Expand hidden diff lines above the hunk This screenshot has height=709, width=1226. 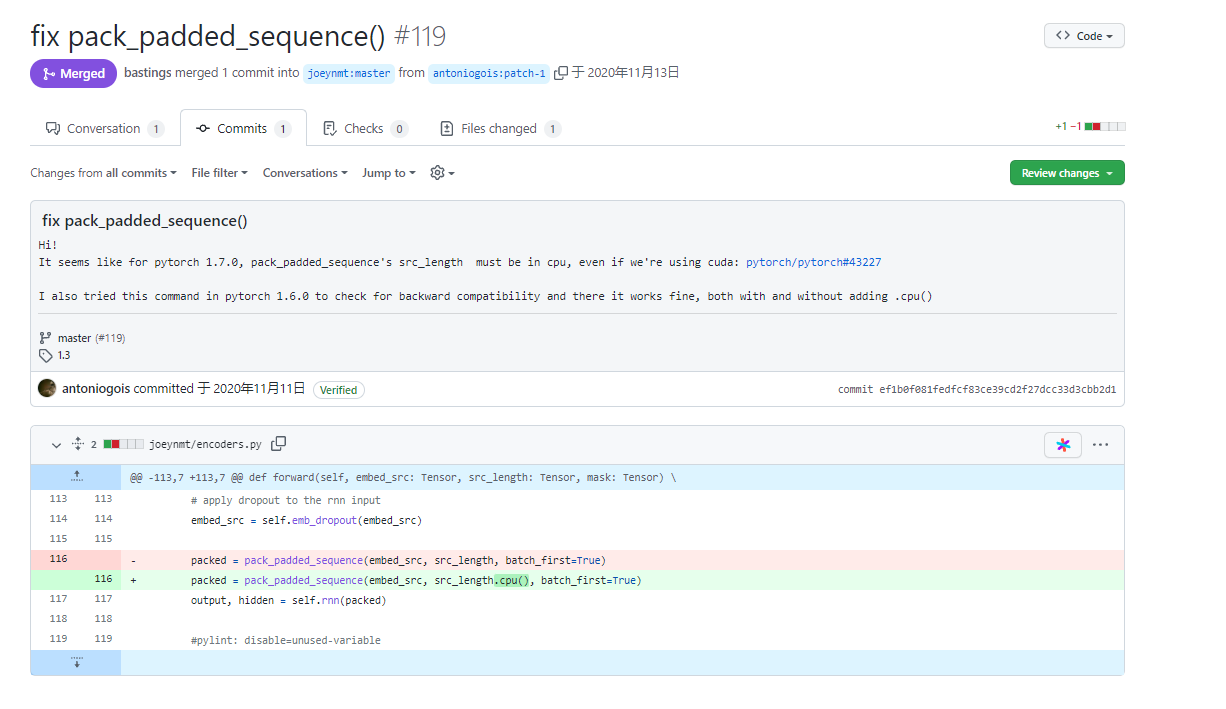[x=76, y=476]
